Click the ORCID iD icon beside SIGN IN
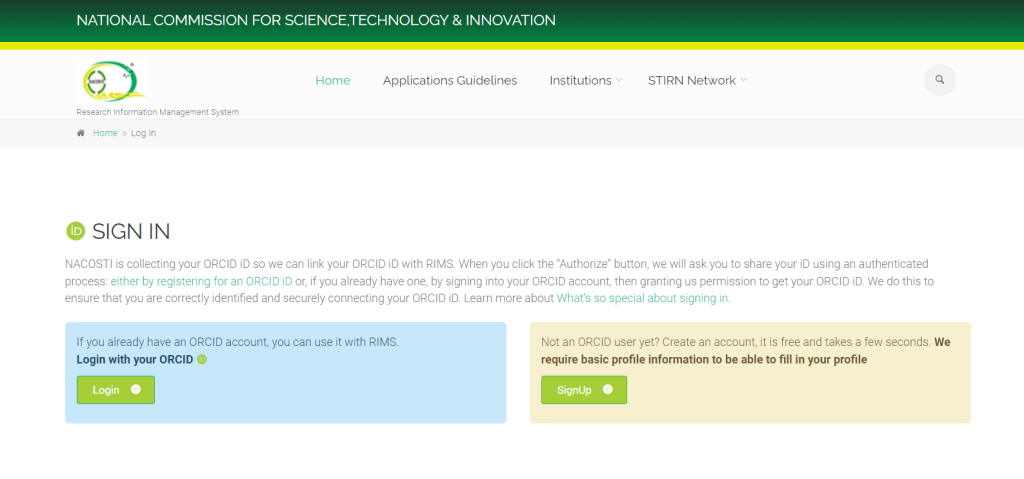The width and height of the screenshot is (1024, 479). [x=76, y=231]
